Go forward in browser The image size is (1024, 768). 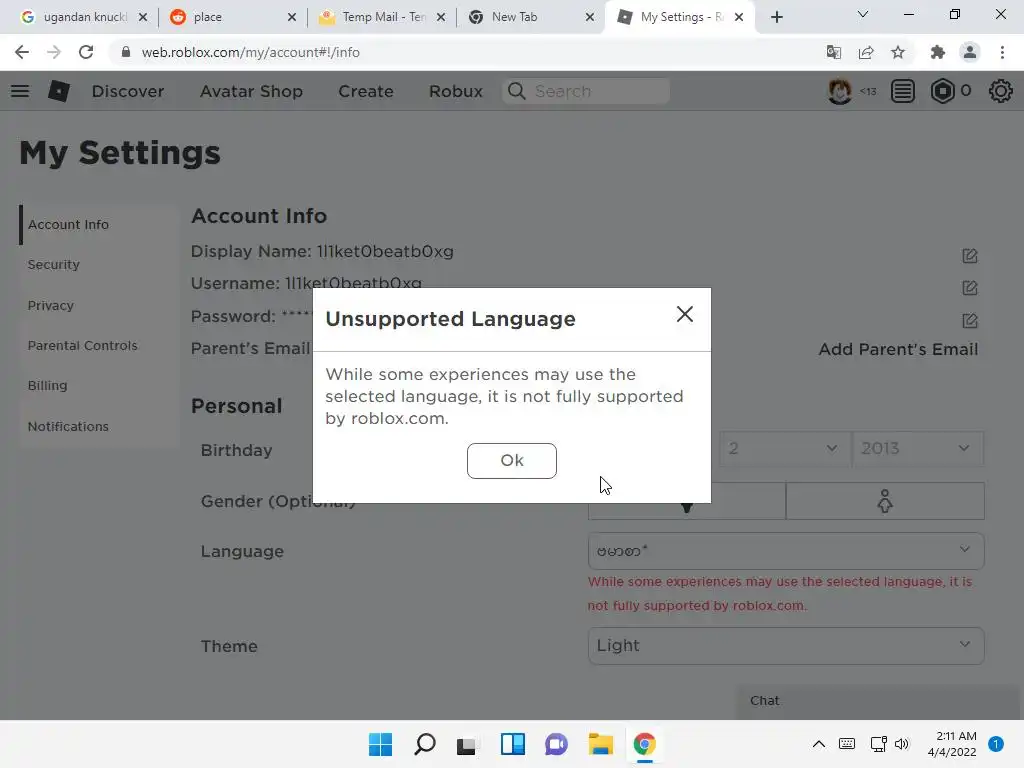[x=54, y=52]
